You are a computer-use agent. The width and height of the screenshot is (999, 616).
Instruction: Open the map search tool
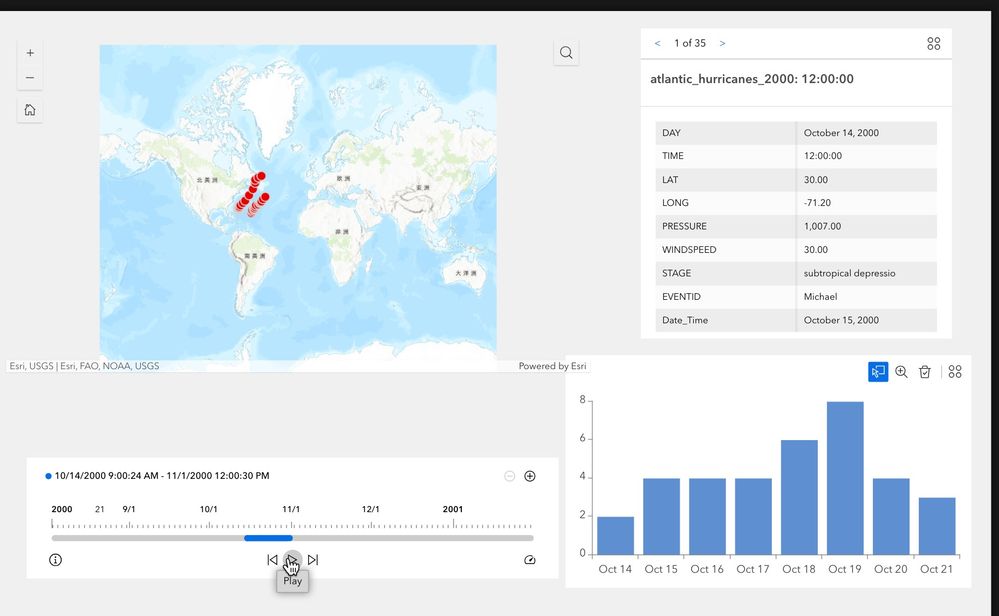click(x=566, y=53)
